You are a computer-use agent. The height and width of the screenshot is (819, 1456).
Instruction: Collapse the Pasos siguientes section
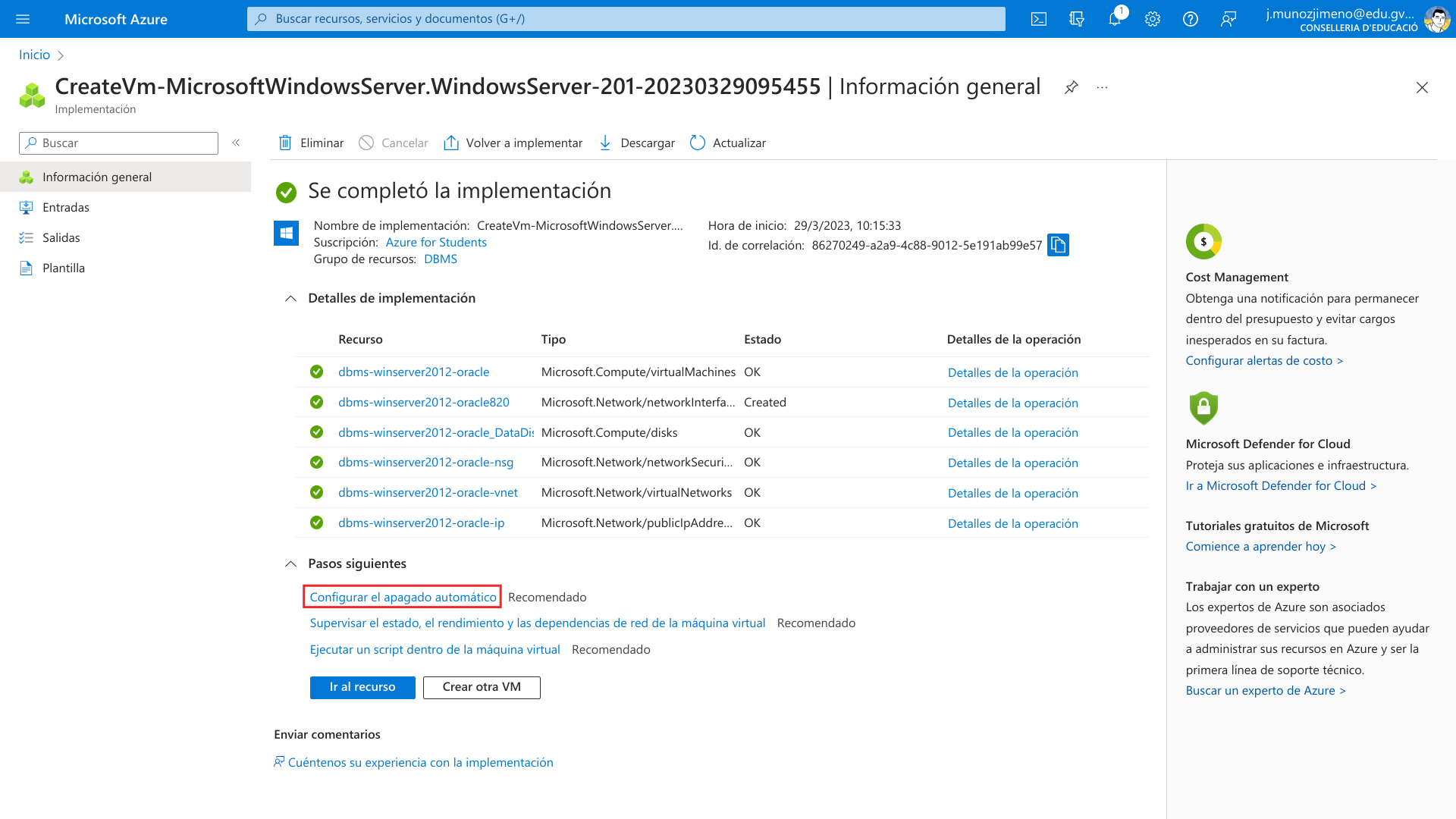[290, 564]
